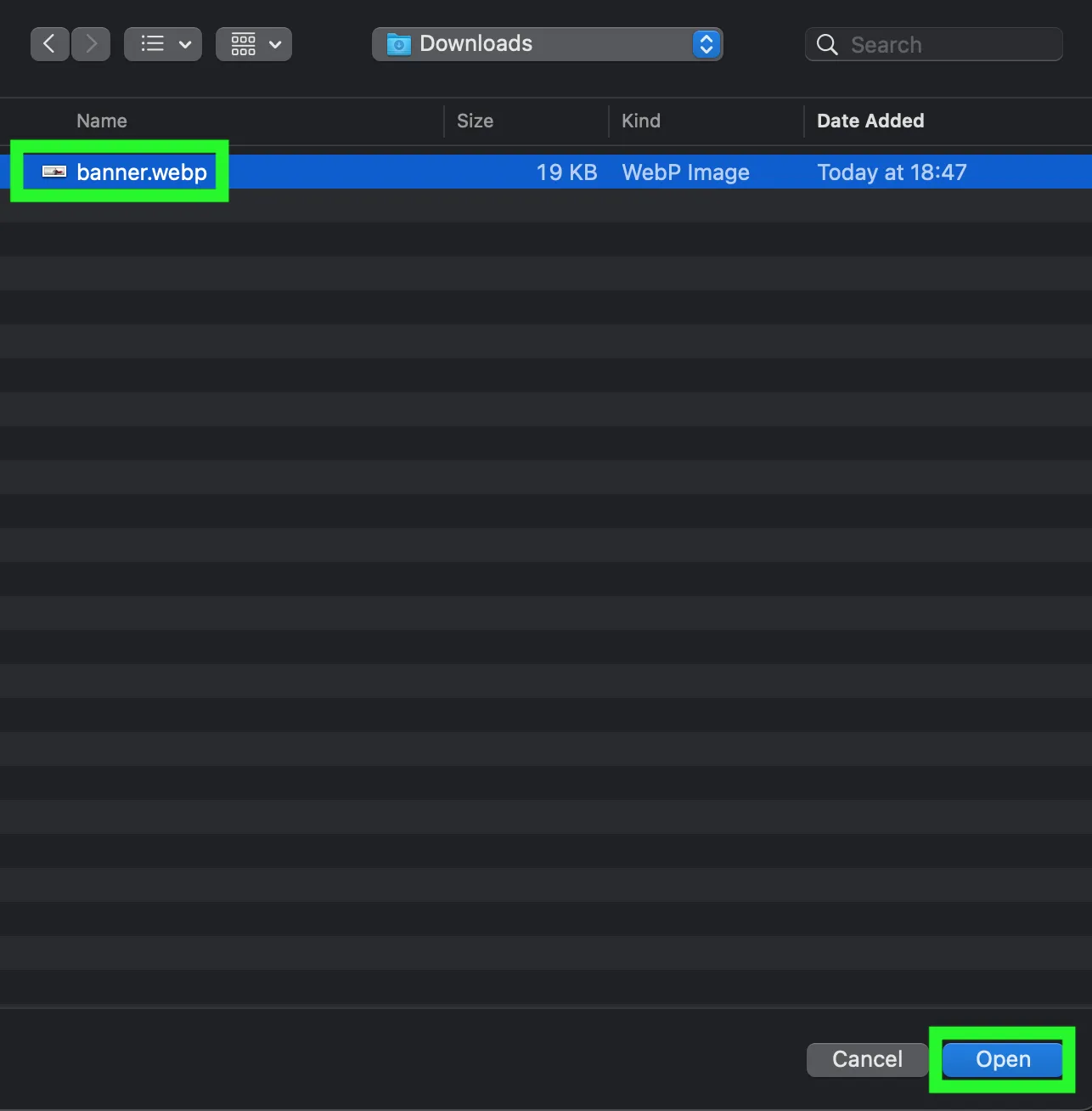1092x1111 pixels.
Task: Click the Downloads folder icon in path bar
Action: click(x=397, y=43)
